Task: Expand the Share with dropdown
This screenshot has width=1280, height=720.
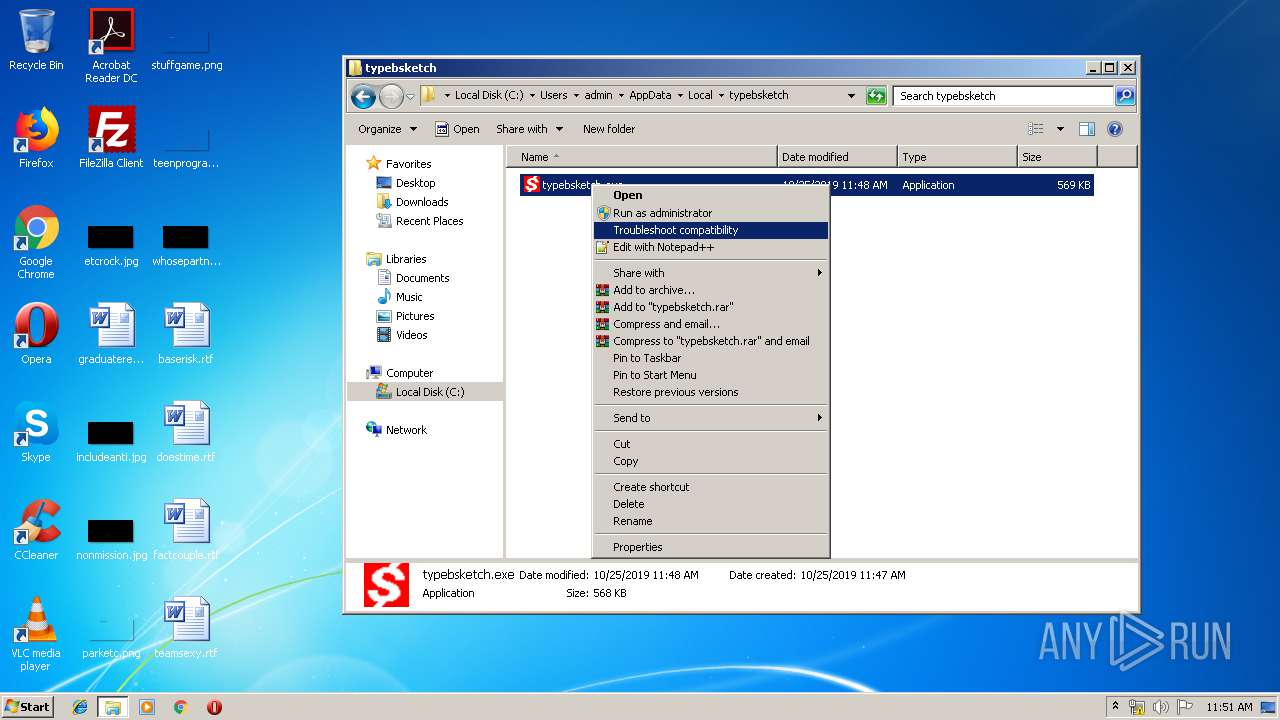Action: pos(529,129)
